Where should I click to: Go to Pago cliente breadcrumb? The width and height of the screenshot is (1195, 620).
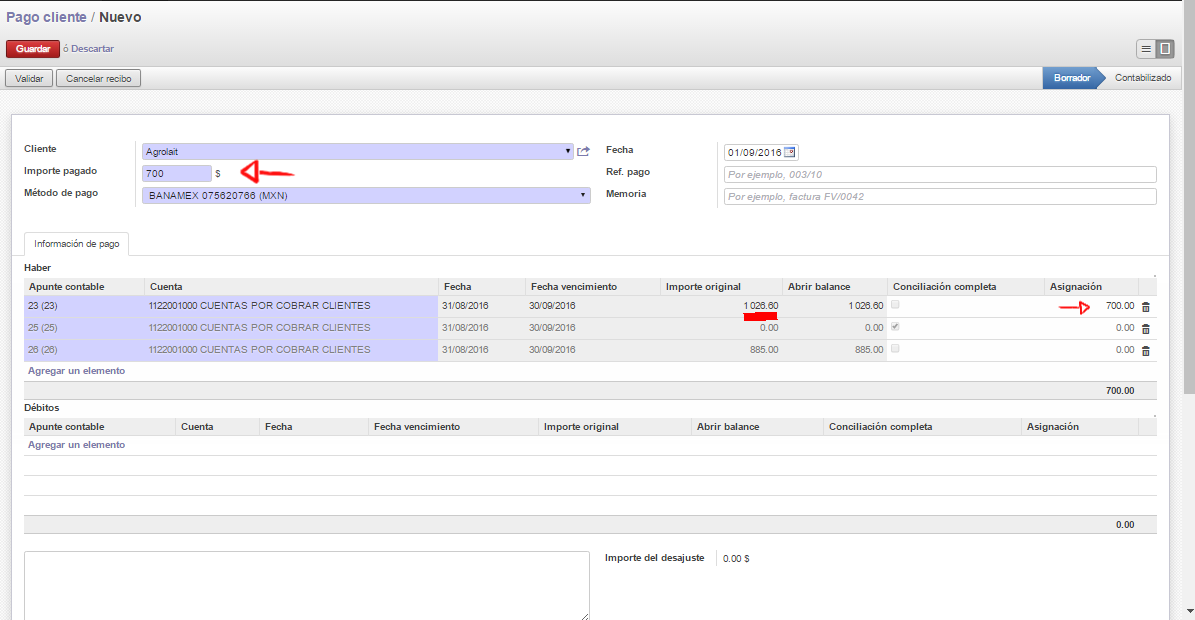46,17
